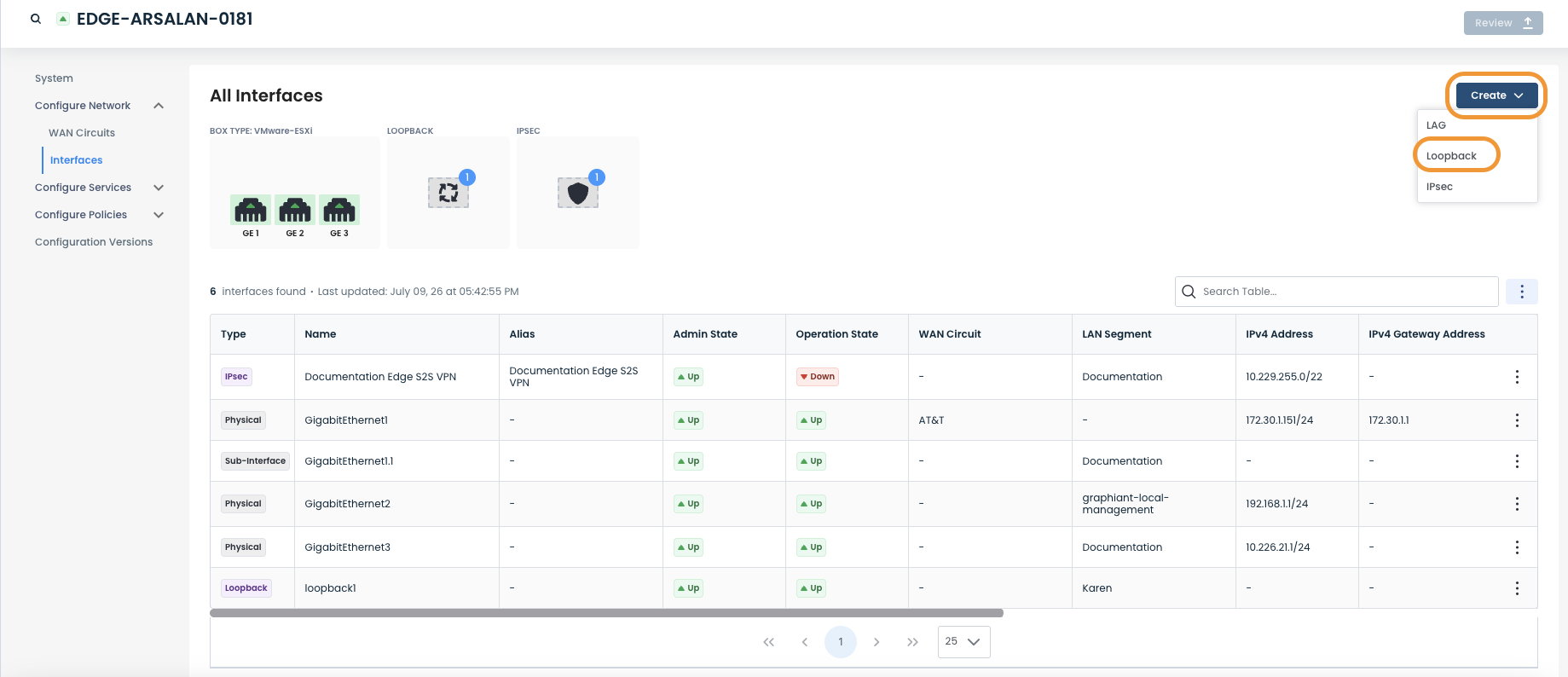Screen dimensions: 1568x677
Task: Click GigabitEthernet1 name cell
Action: 346,420
